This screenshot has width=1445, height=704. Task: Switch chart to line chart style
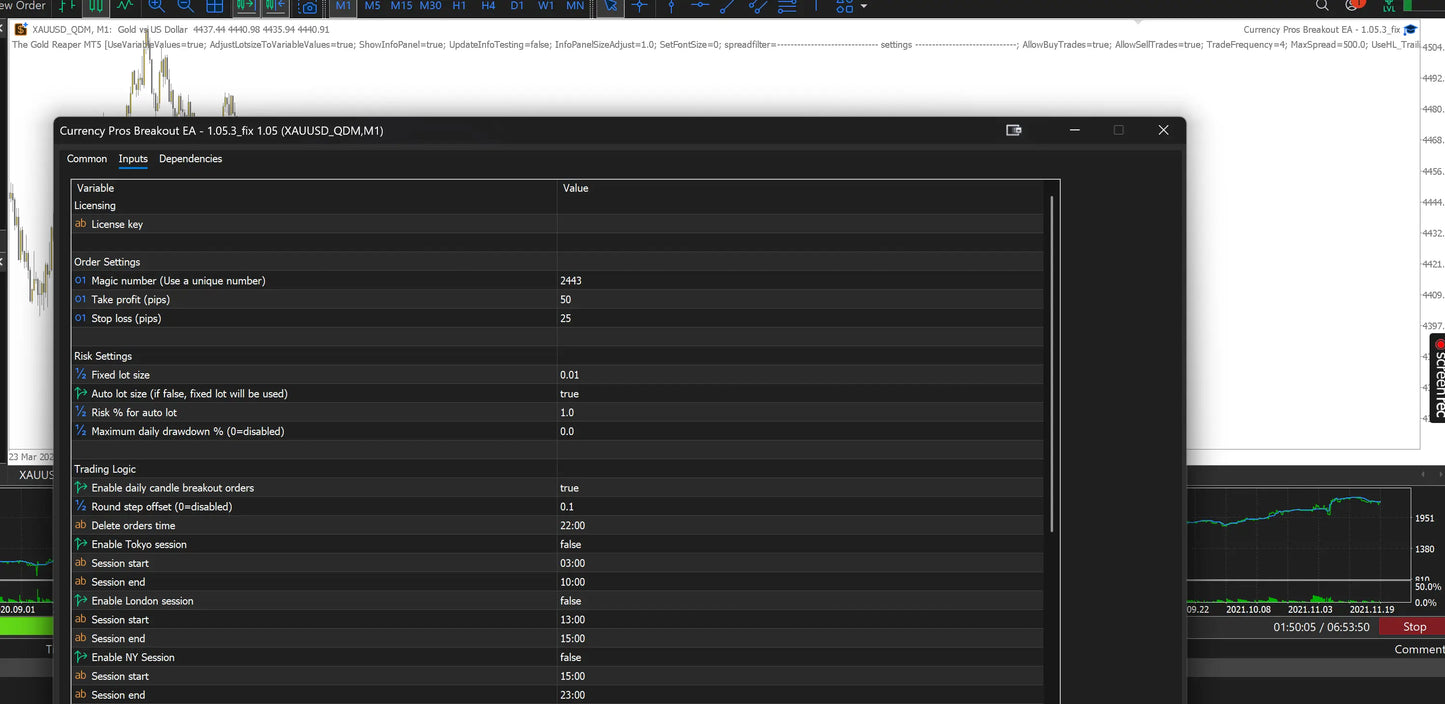tap(125, 6)
